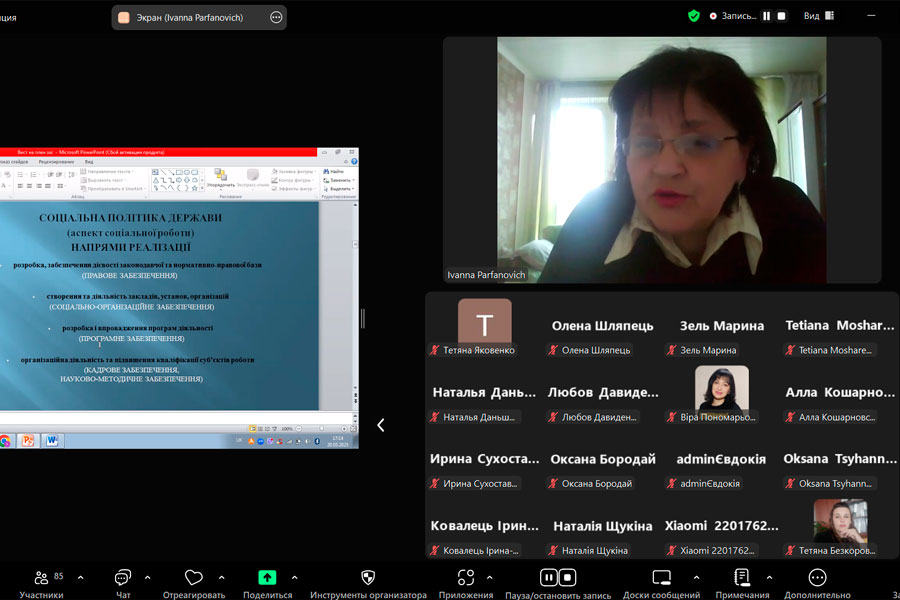Click the (ПРАВОВЕ ЗАБЕЗПЕЧЕННЯ) slide text

(129, 276)
